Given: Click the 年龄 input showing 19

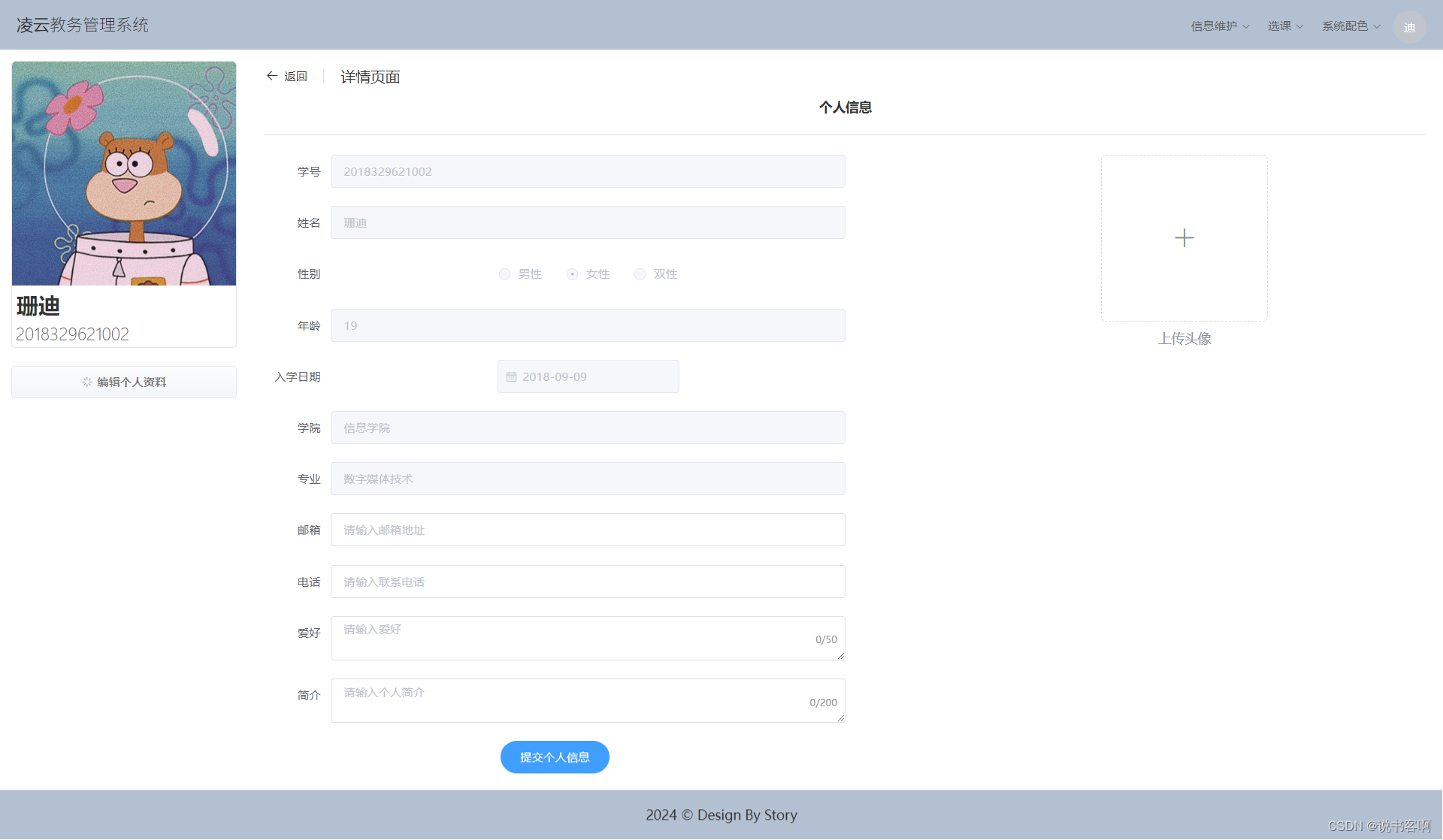Looking at the screenshot, I should (588, 325).
